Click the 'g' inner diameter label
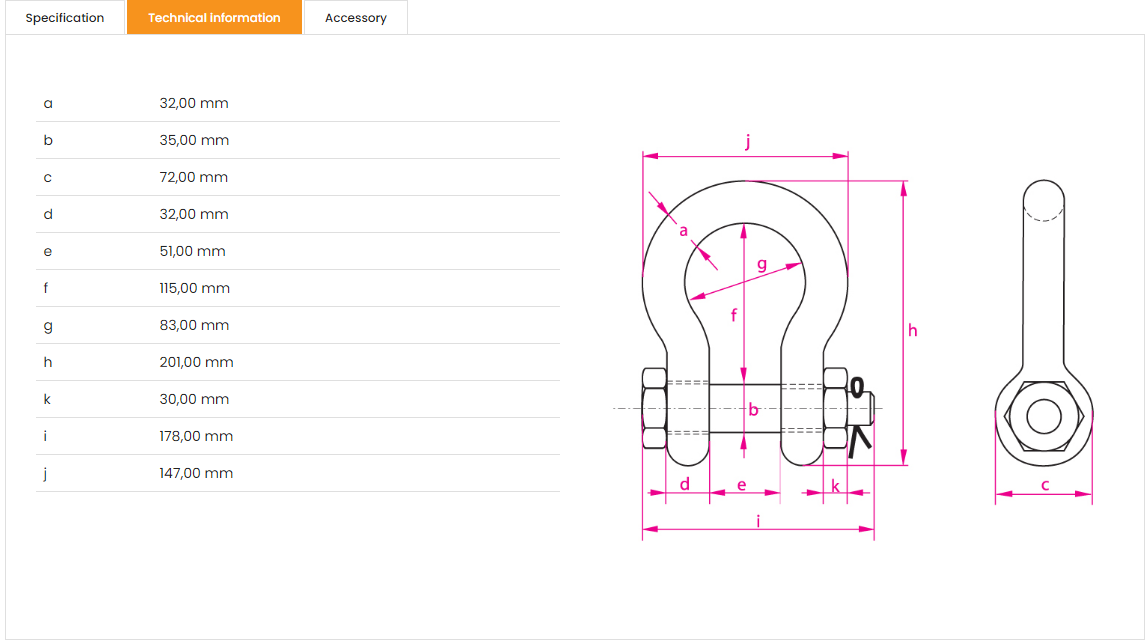The width and height of the screenshot is (1147, 642). (762, 264)
